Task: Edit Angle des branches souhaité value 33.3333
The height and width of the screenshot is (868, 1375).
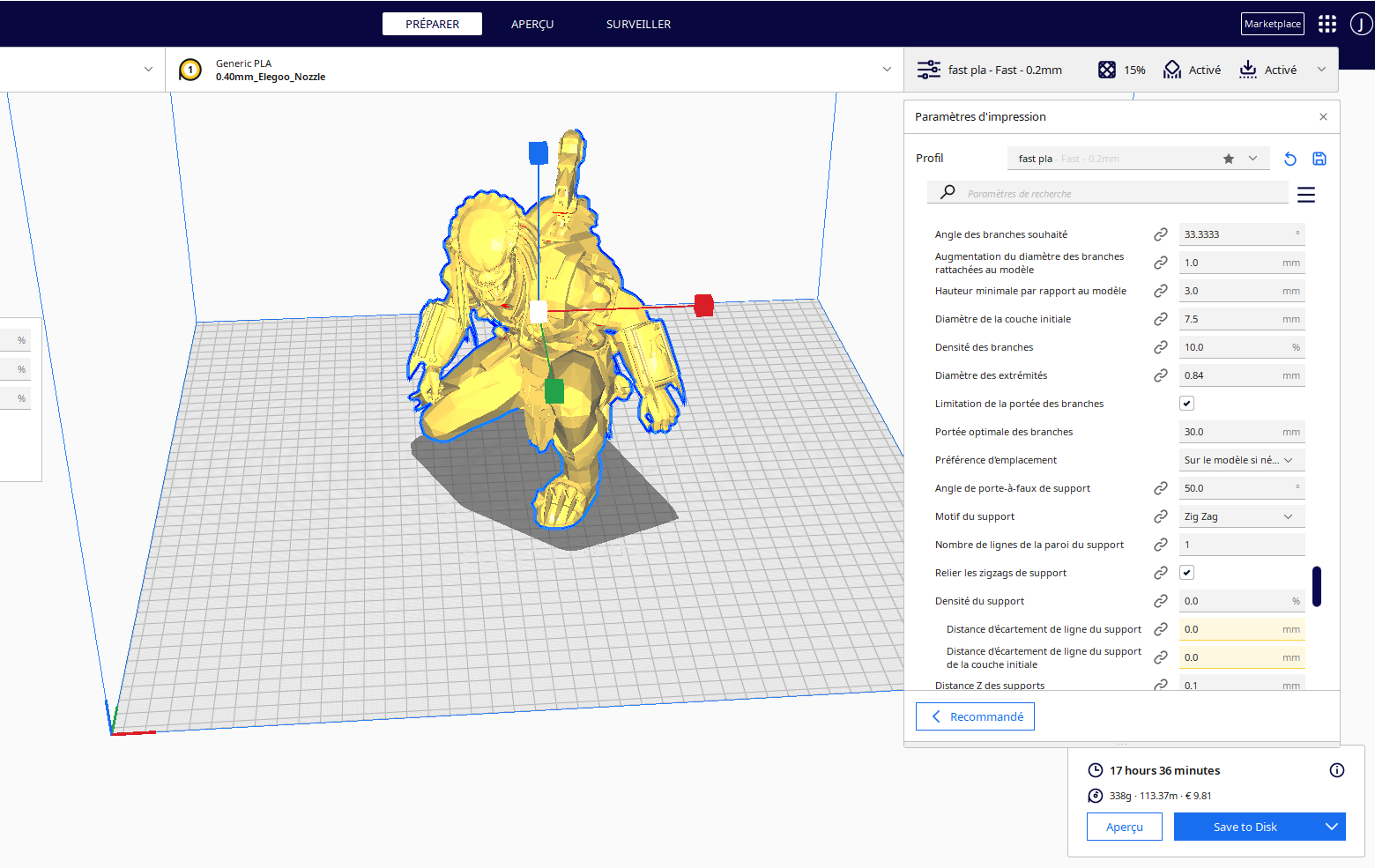Action: tap(1242, 234)
